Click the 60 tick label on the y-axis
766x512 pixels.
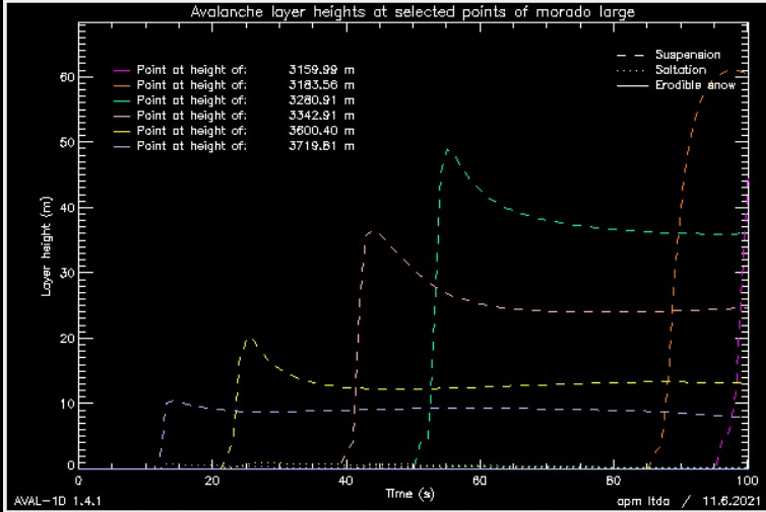[x=66, y=77]
